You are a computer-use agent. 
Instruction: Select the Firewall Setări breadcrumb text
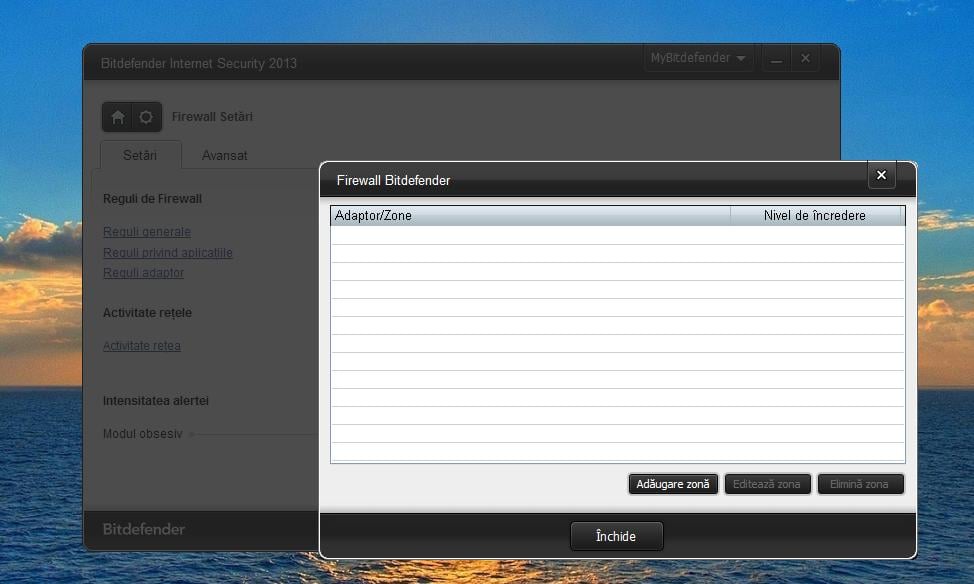pos(212,117)
